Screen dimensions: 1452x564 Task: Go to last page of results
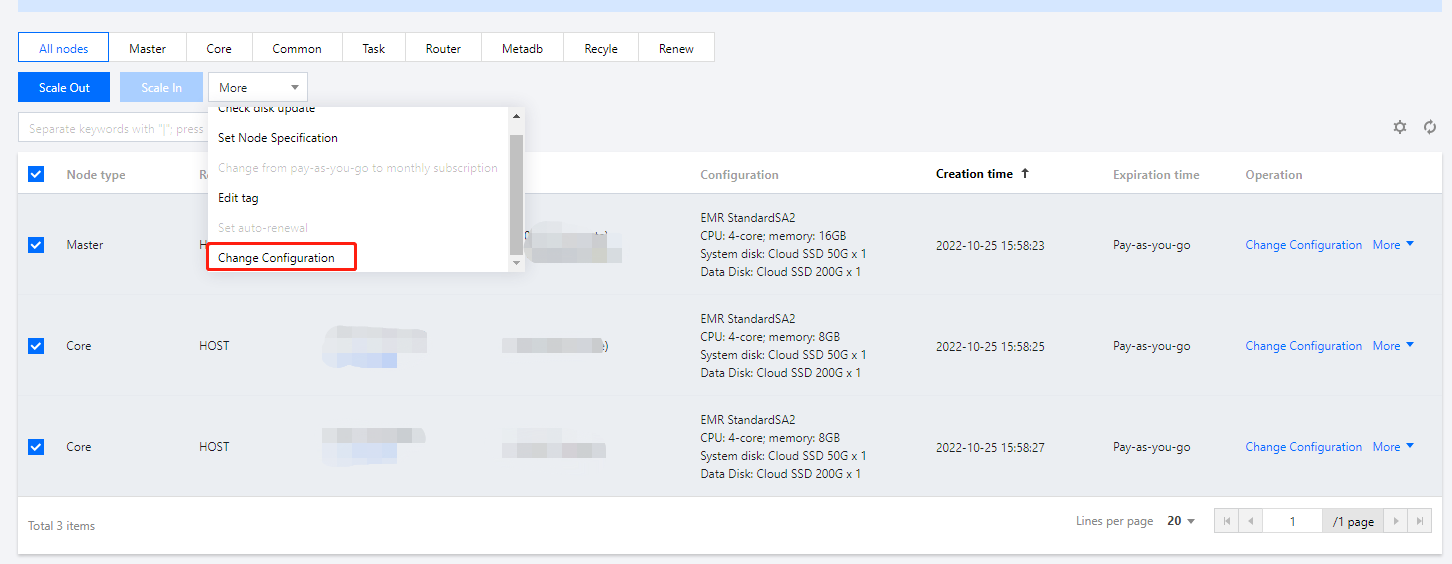pos(1420,521)
